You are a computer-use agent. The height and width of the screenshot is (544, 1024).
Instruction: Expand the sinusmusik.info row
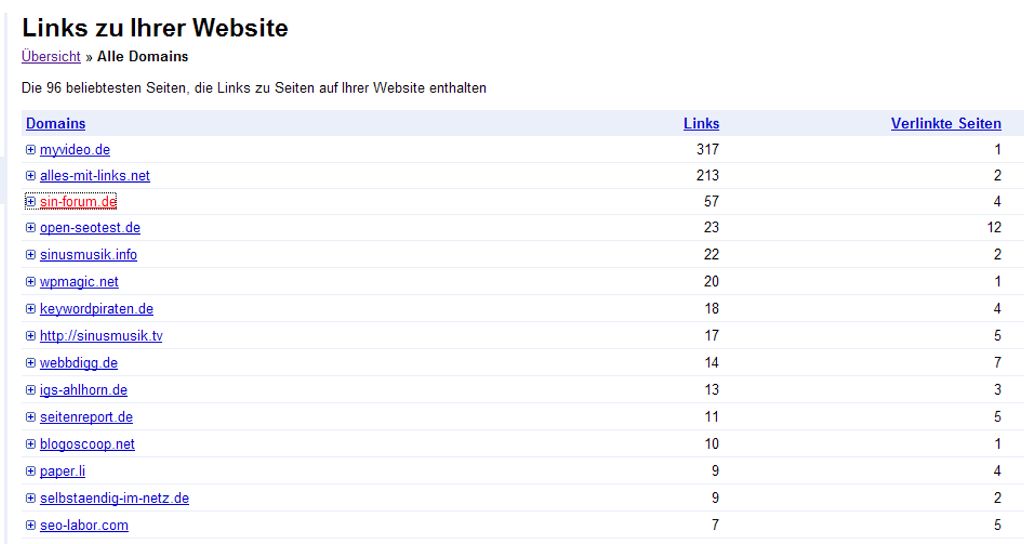[x=31, y=255]
